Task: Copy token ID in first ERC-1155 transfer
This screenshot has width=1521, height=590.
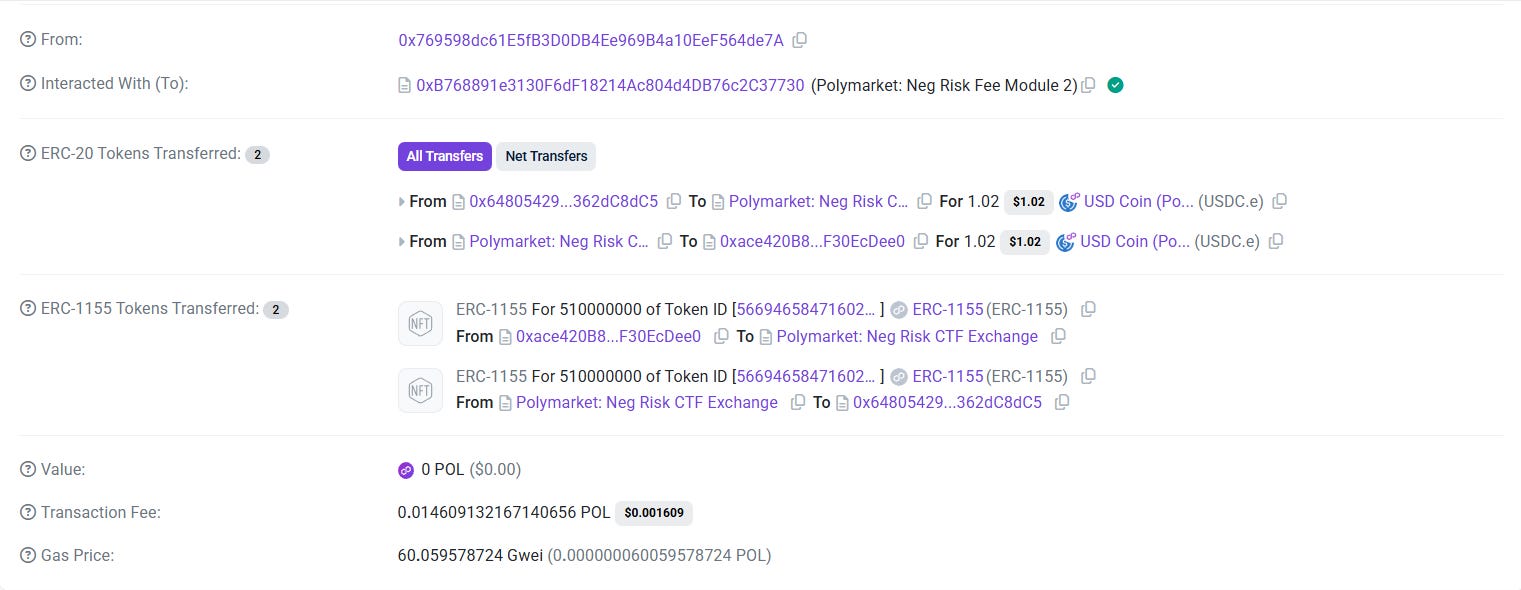Action: pyautogui.click(x=1089, y=309)
